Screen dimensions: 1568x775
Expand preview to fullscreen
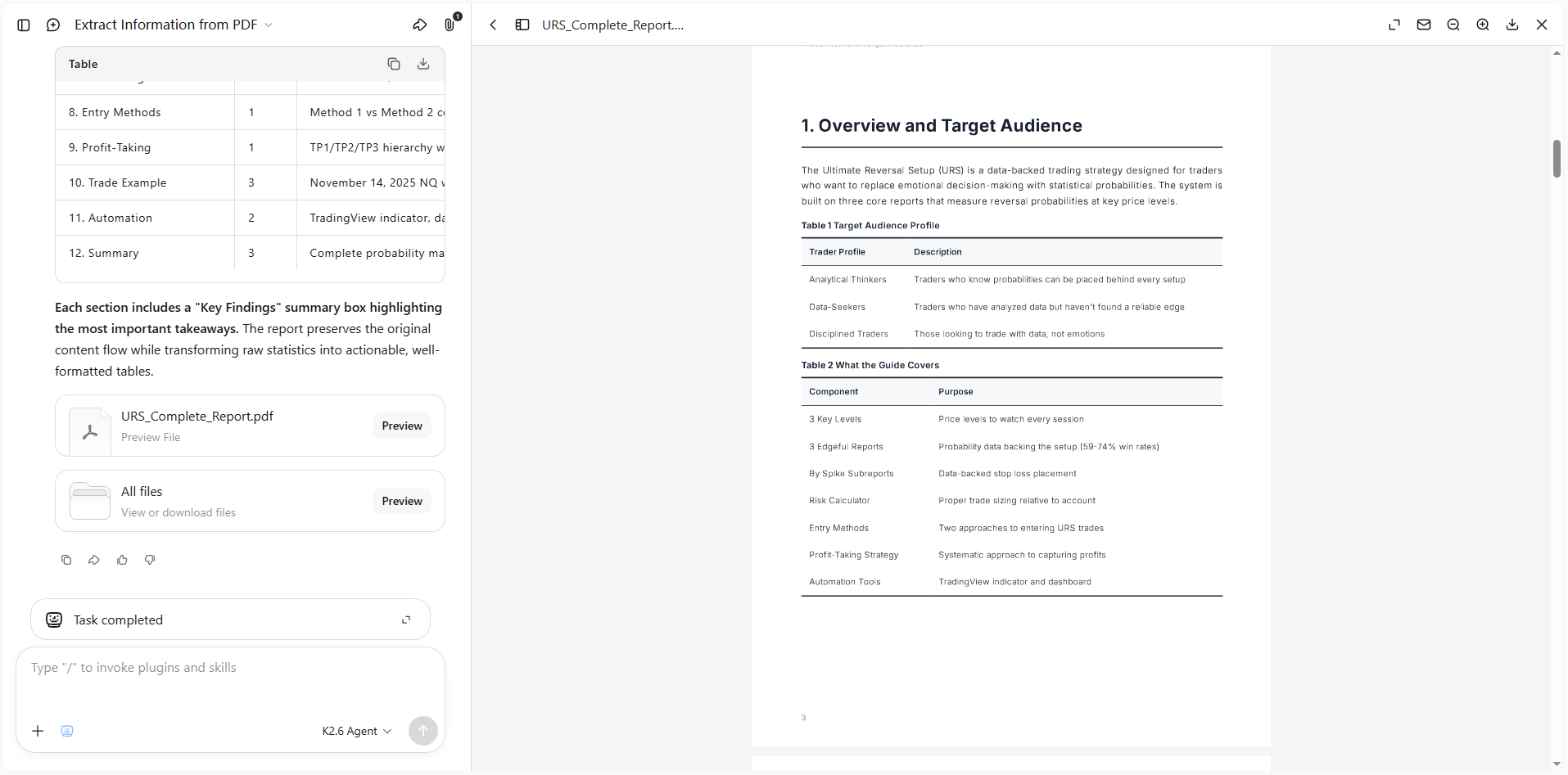[x=1394, y=25]
